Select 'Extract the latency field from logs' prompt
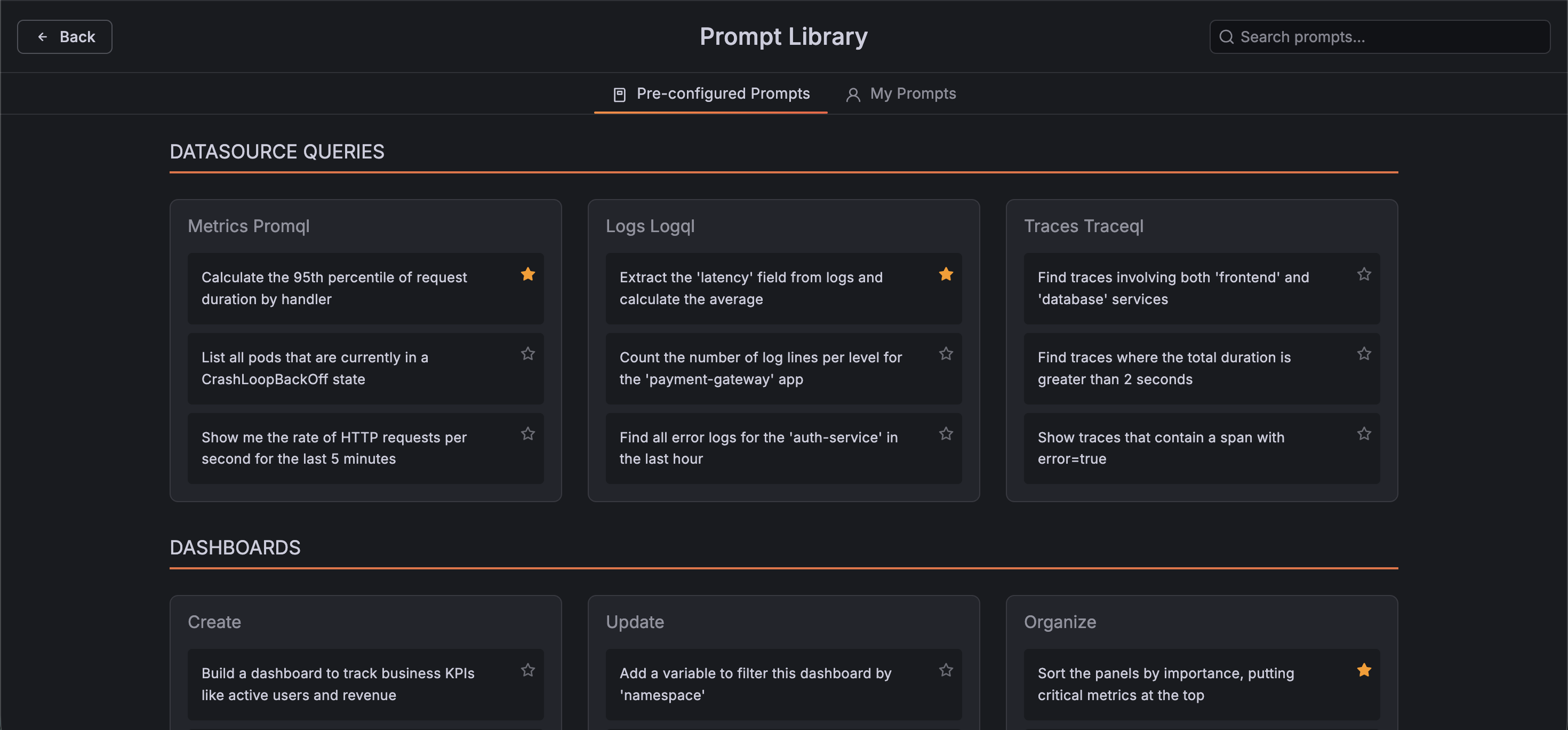The height and width of the screenshot is (730, 1568). pos(784,289)
